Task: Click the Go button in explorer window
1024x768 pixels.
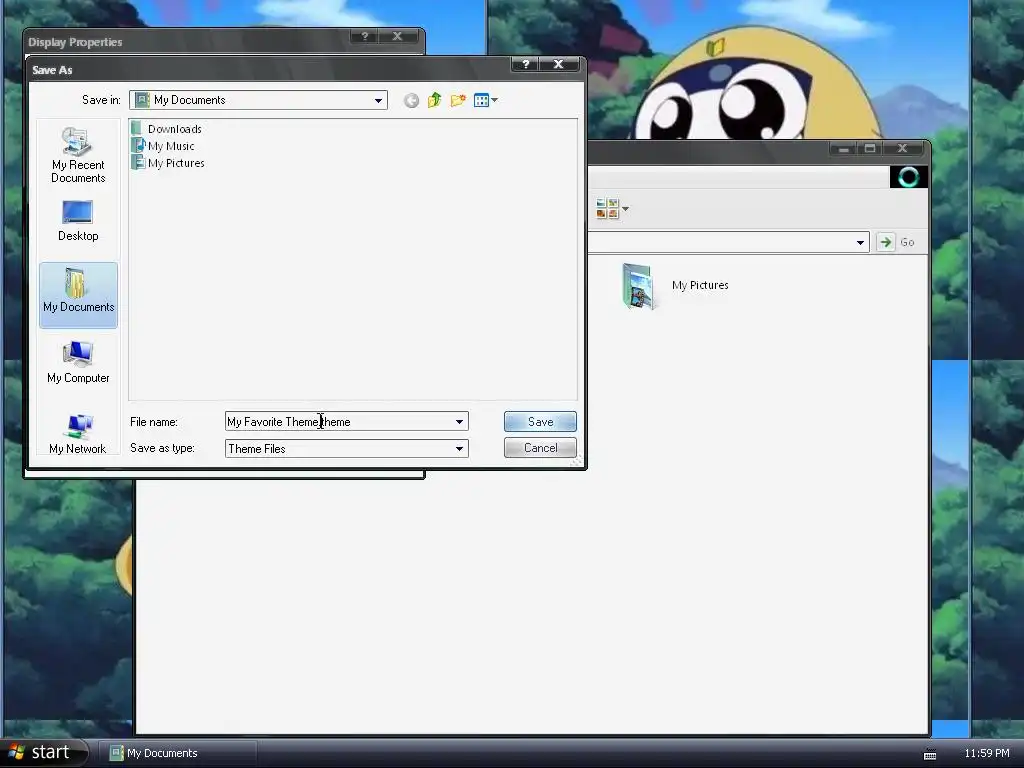Action: [896, 242]
